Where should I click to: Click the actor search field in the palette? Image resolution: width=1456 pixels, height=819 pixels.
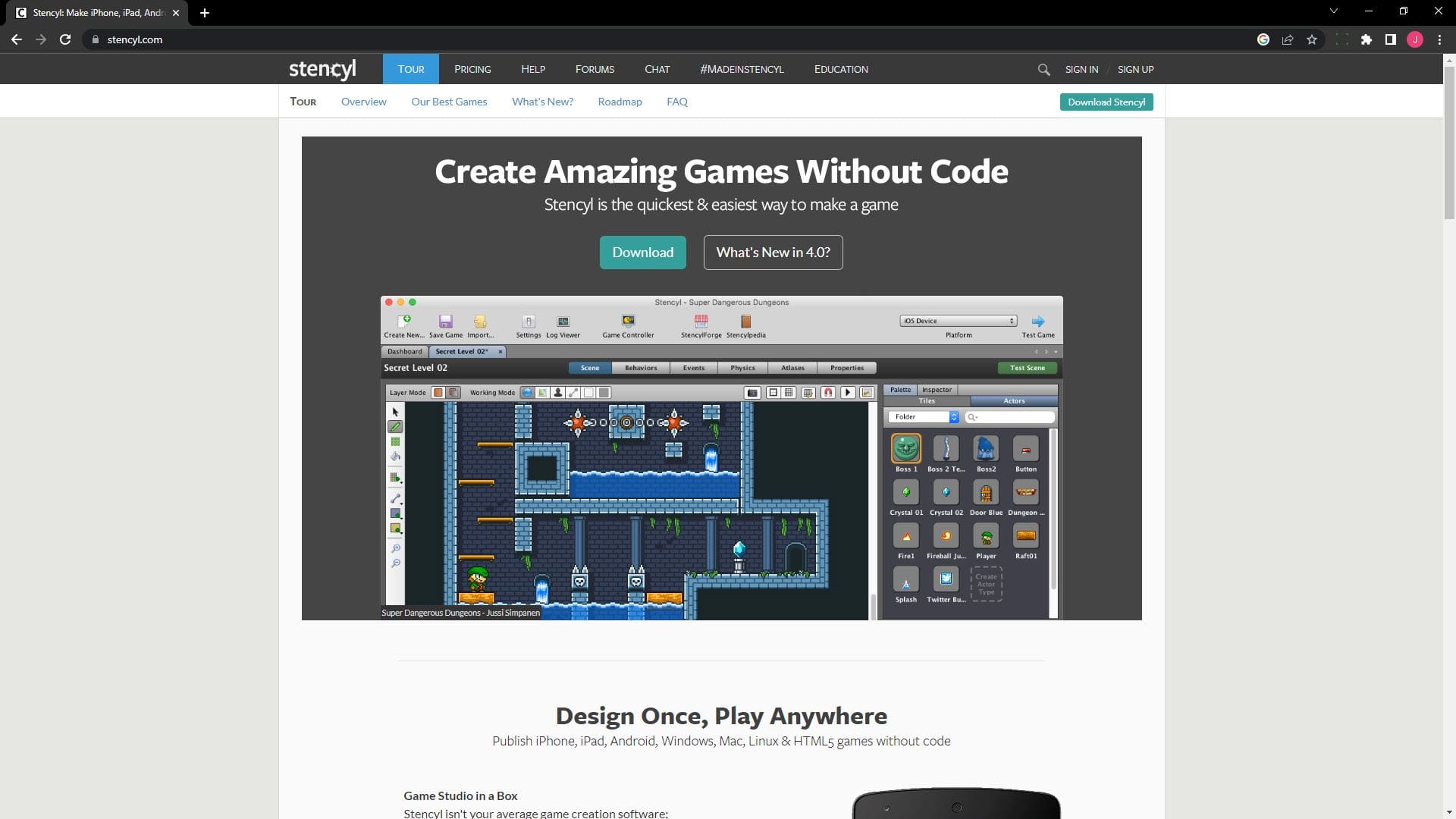point(1010,417)
